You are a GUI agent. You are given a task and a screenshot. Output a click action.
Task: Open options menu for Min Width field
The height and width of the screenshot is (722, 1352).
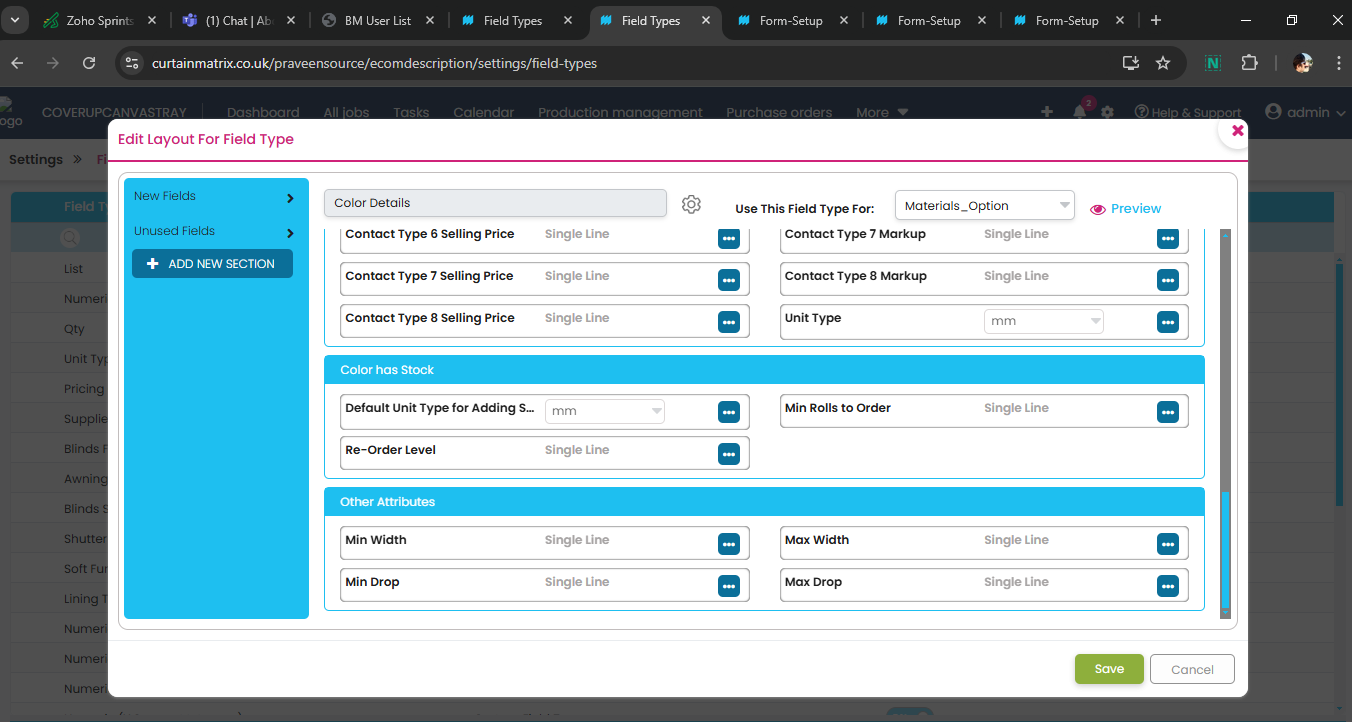point(728,544)
